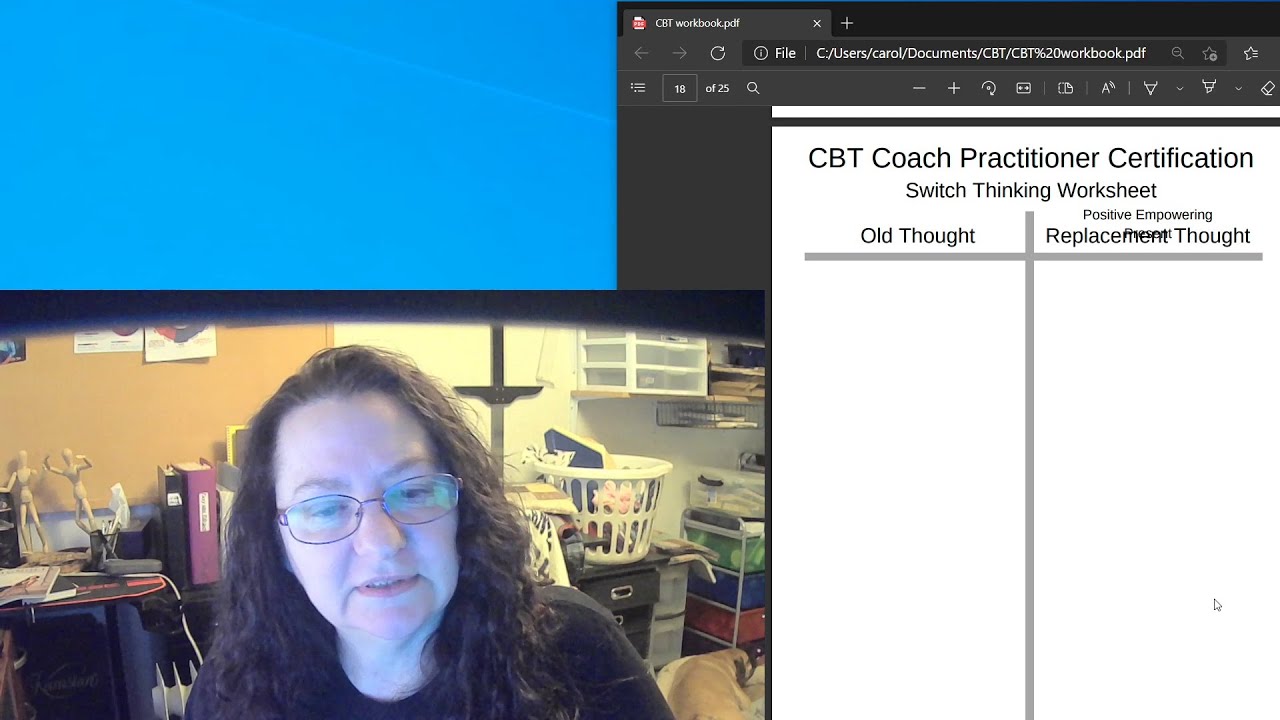Add this page to favorites
The width and height of the screenshot is (1280, 720).
1210,53
